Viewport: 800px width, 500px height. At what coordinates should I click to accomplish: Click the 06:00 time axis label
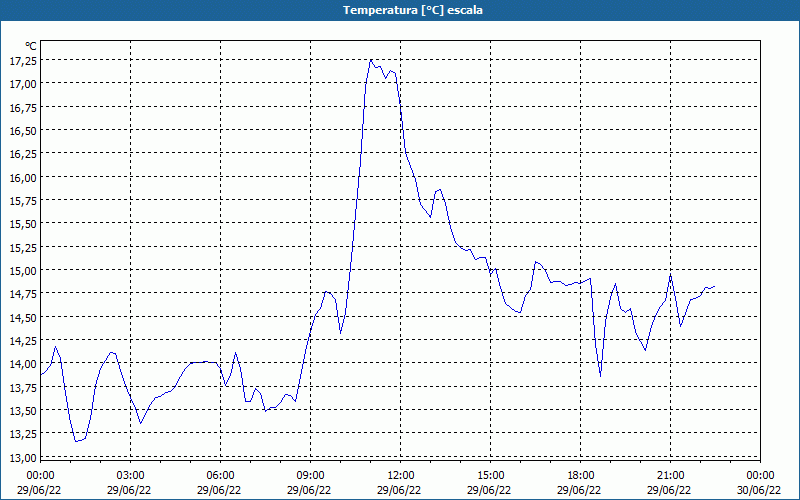[x=220, y=476]
